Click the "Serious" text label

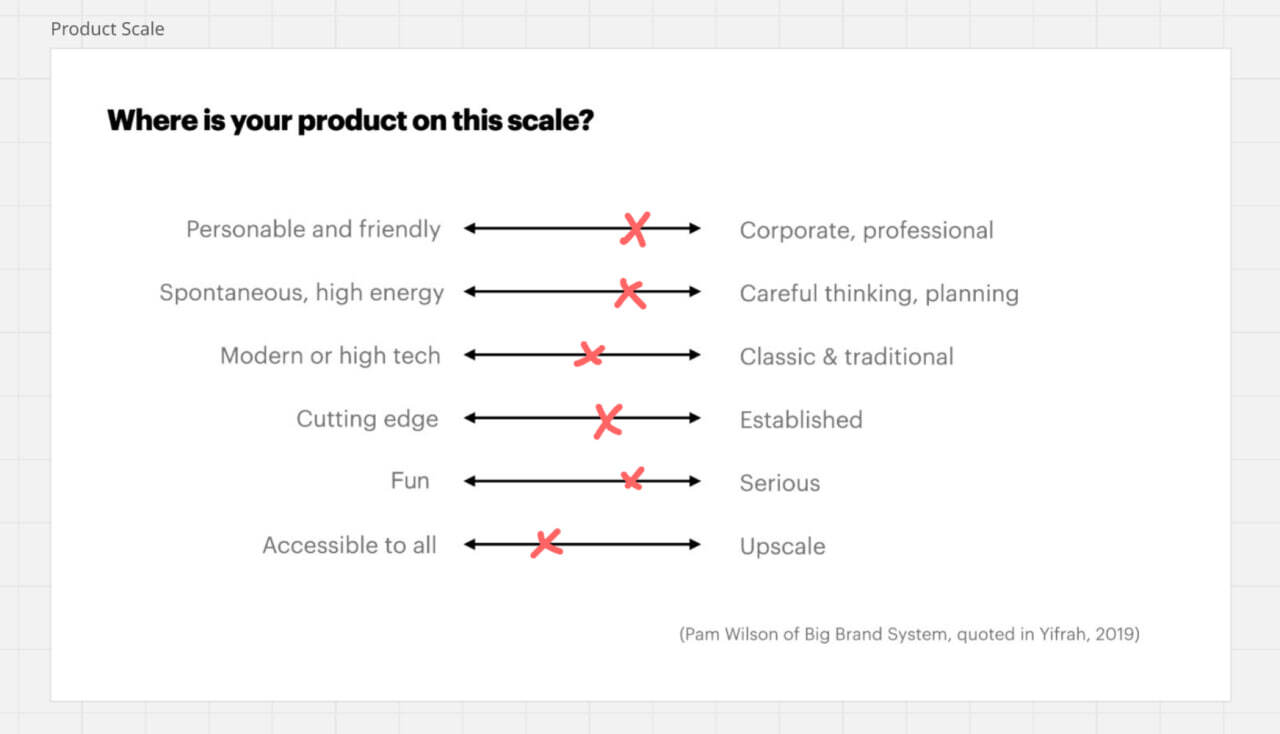(x=779, y=483)
